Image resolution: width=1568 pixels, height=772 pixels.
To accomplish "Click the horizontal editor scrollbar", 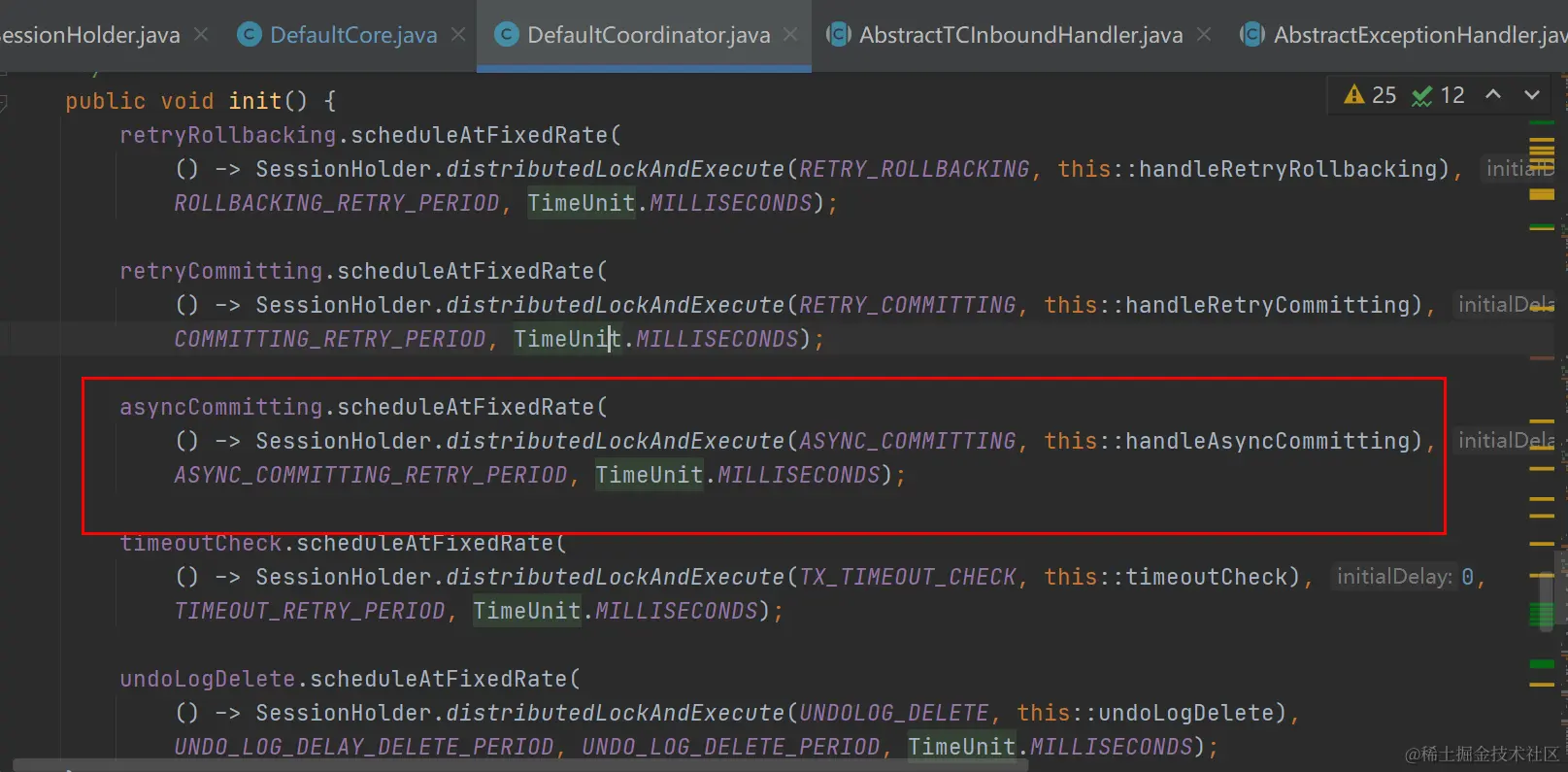I will pos(519,766).
